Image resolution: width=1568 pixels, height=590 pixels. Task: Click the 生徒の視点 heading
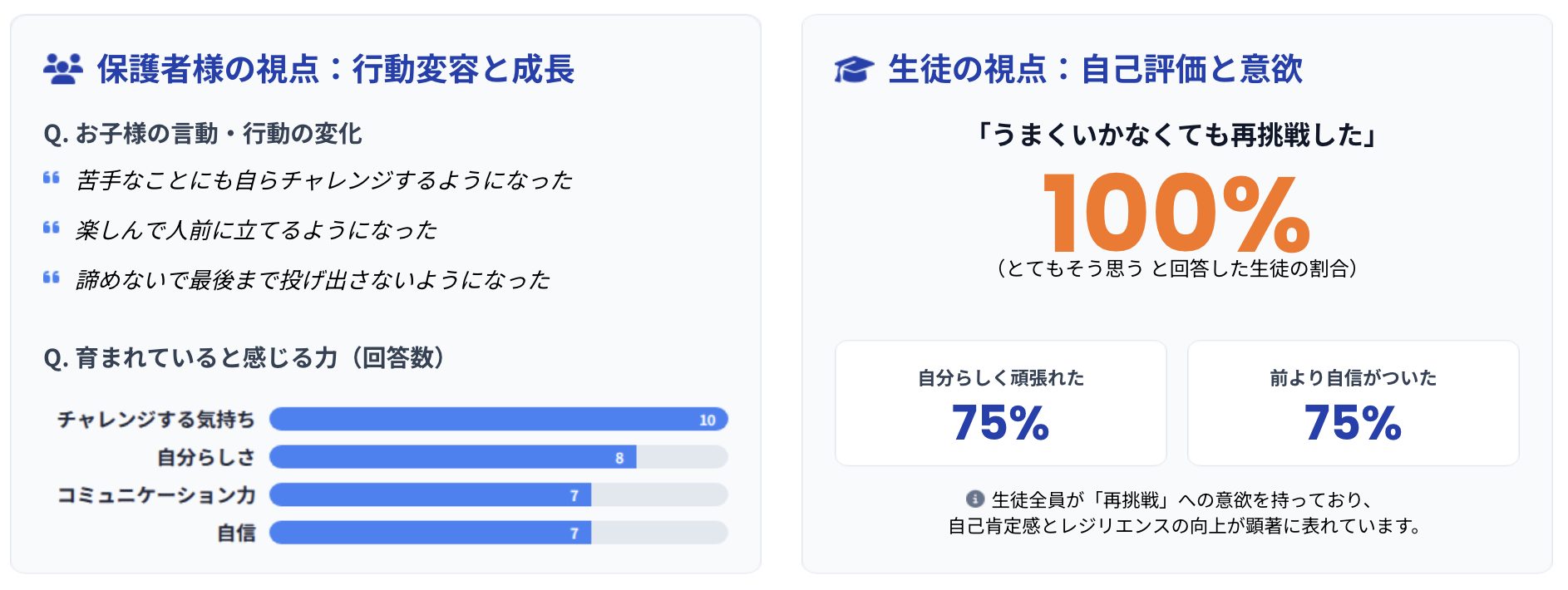[1095, 69]
